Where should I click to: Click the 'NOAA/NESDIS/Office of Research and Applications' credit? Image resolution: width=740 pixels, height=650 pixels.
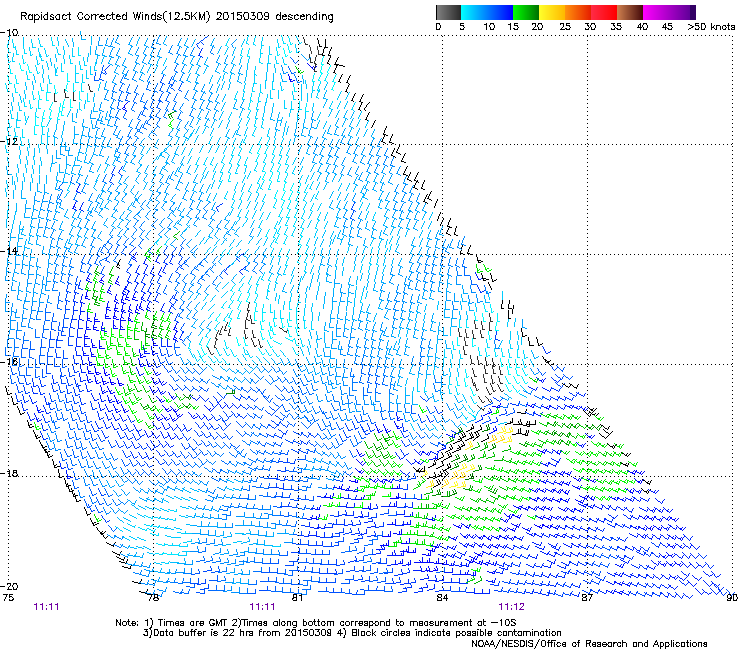589,643
